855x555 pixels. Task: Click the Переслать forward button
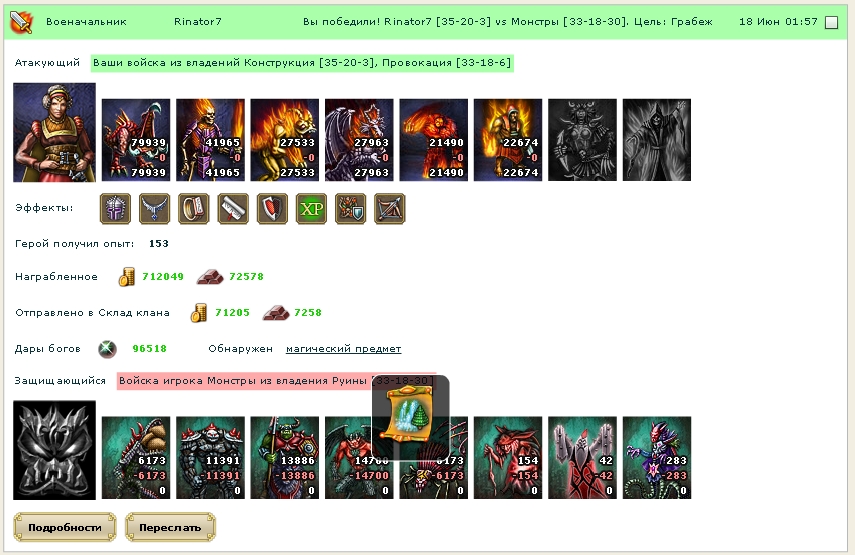click(x=170, y=527)
